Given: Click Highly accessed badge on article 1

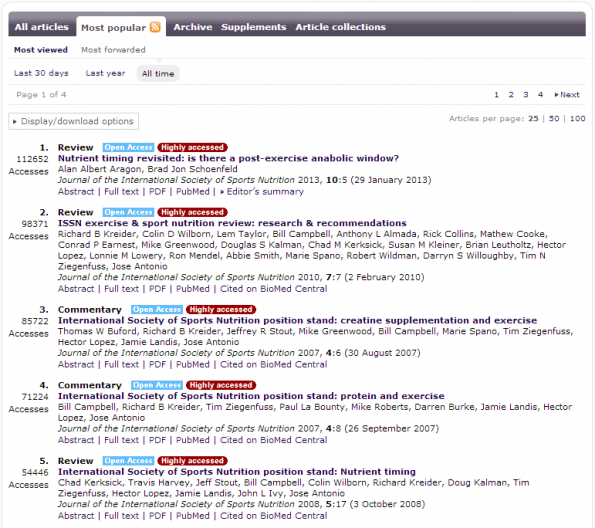Looking at the screenshot, I should [192, 147].
